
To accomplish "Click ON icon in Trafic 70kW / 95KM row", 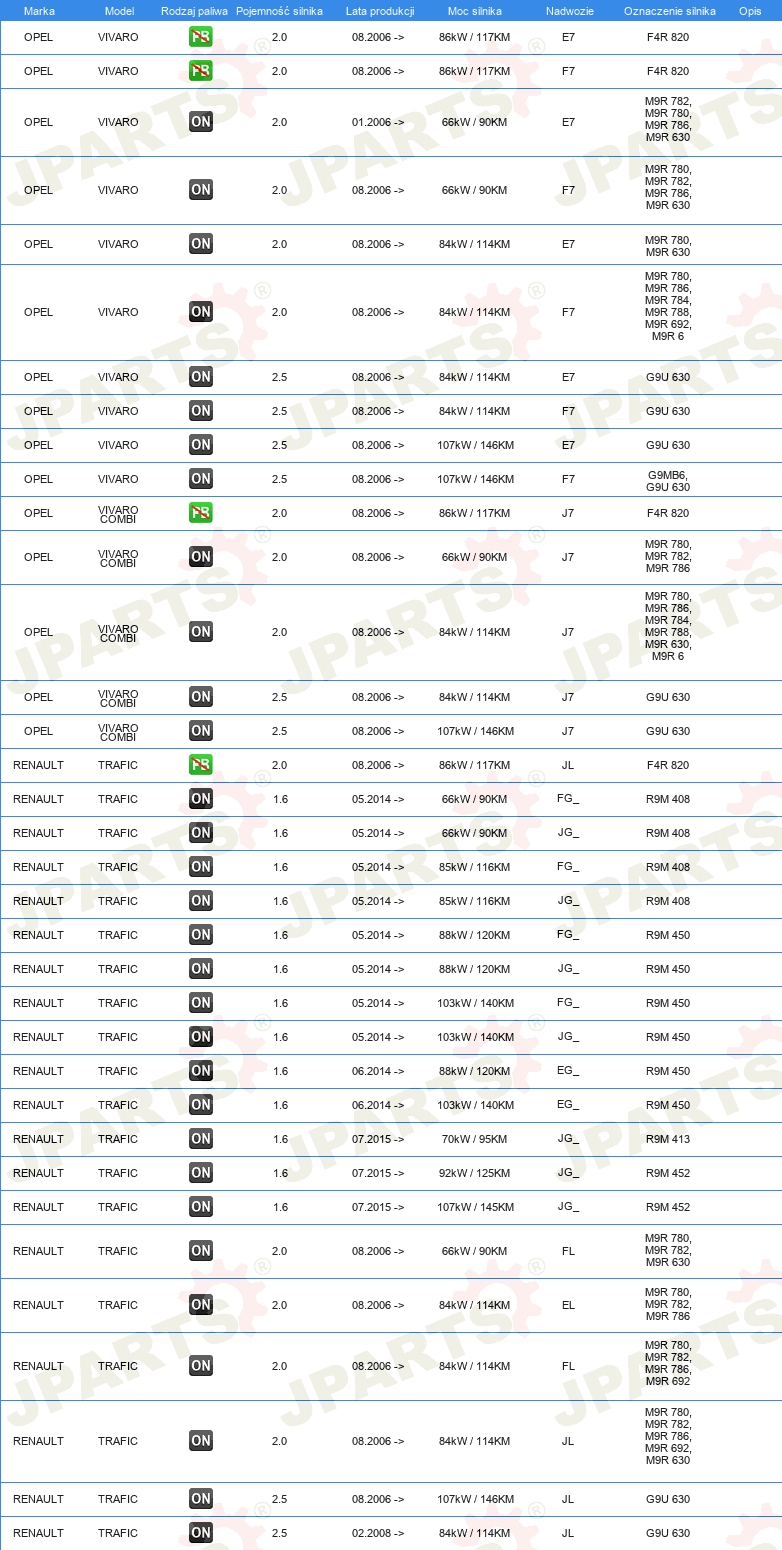I will 201,1139.
